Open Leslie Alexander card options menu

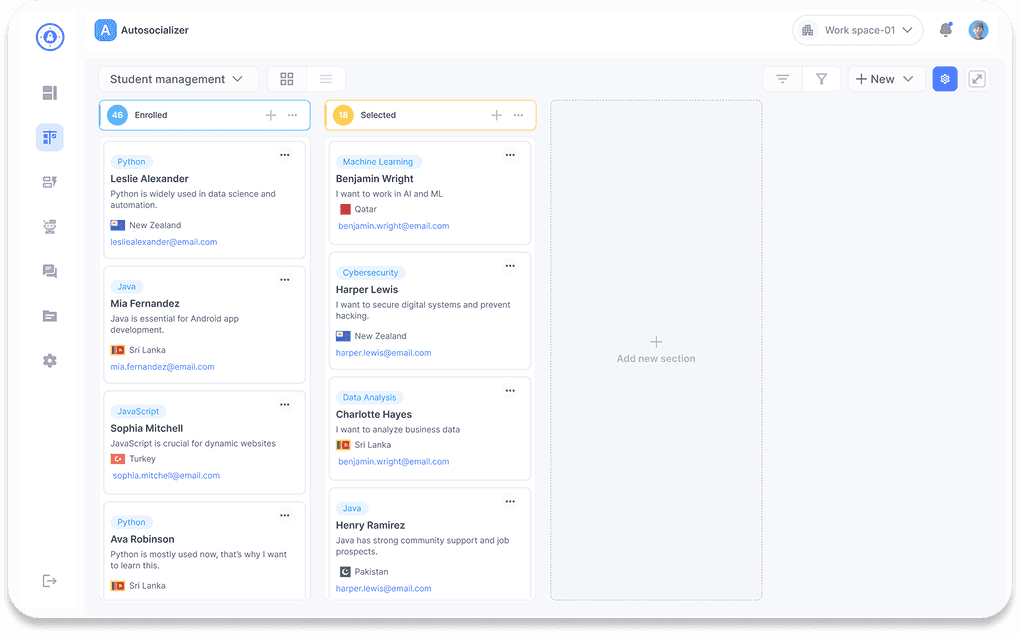click(x=285, y=155)
